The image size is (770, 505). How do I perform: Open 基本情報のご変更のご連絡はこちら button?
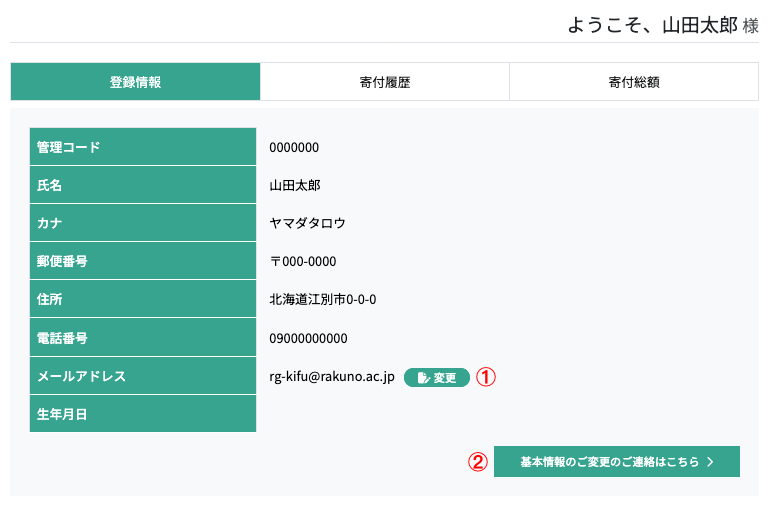coord(617,461)
